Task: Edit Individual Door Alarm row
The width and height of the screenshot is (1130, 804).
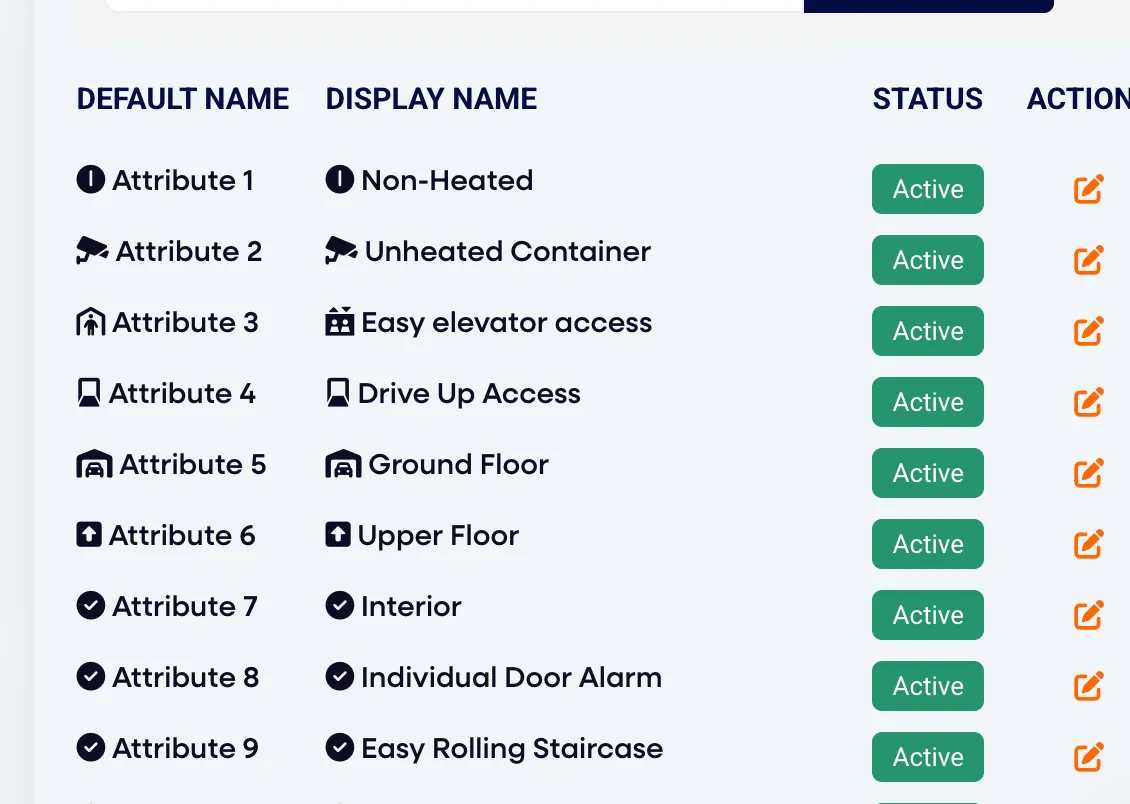Action: 1088,686
